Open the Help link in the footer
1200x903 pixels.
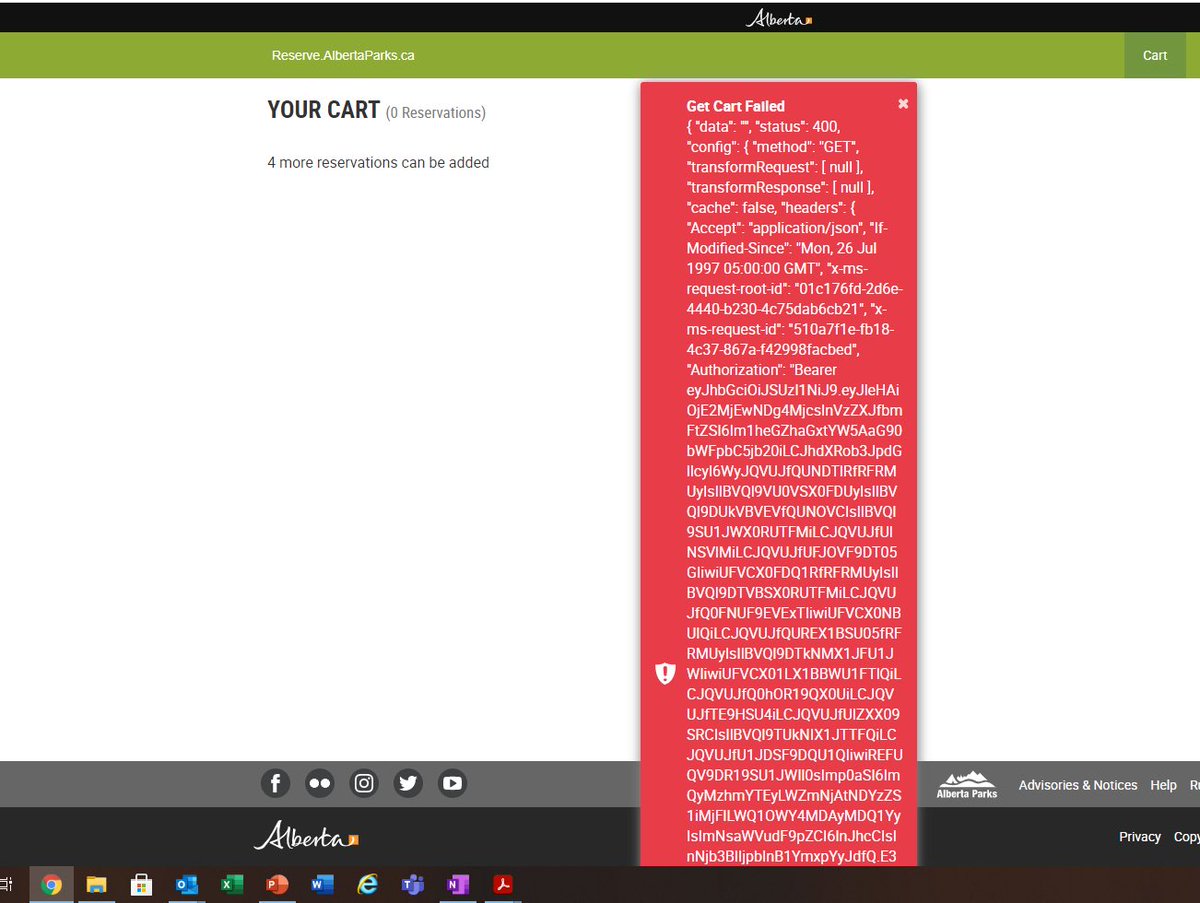(1163, 785)
